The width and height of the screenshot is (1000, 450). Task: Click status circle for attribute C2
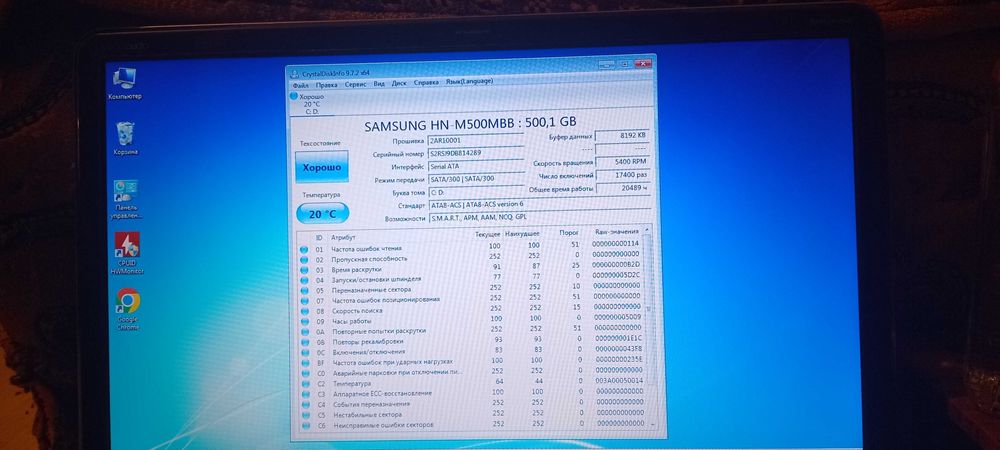click(x=305, y=384)
